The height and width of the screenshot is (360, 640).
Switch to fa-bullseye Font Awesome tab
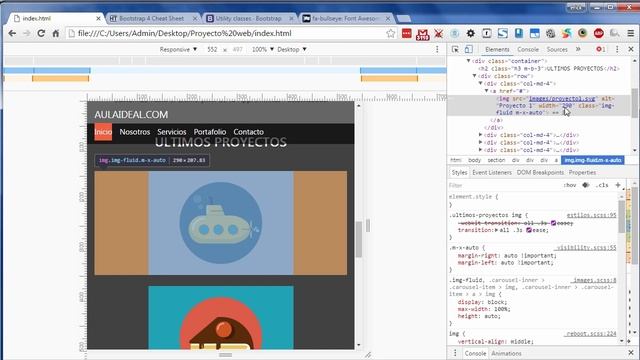(347, 19)
